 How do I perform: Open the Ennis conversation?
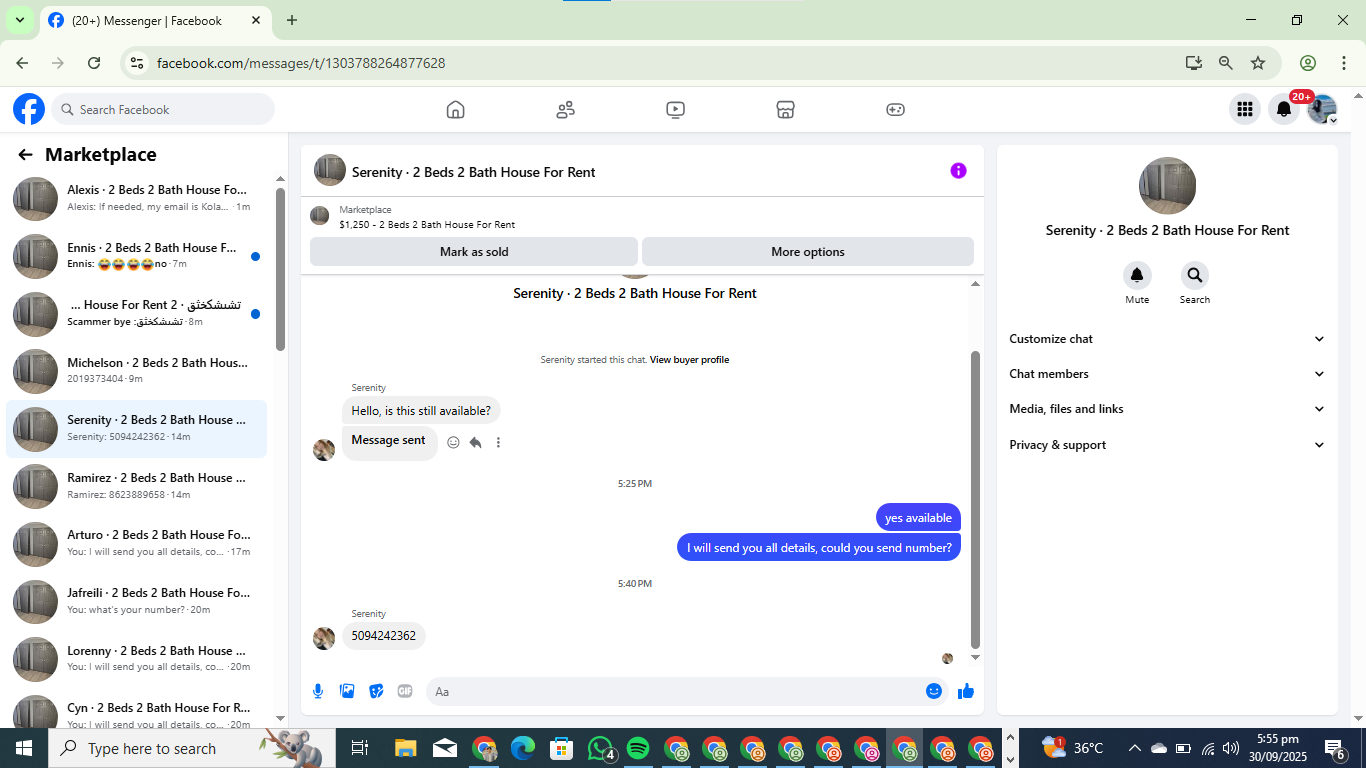[137, 256]
